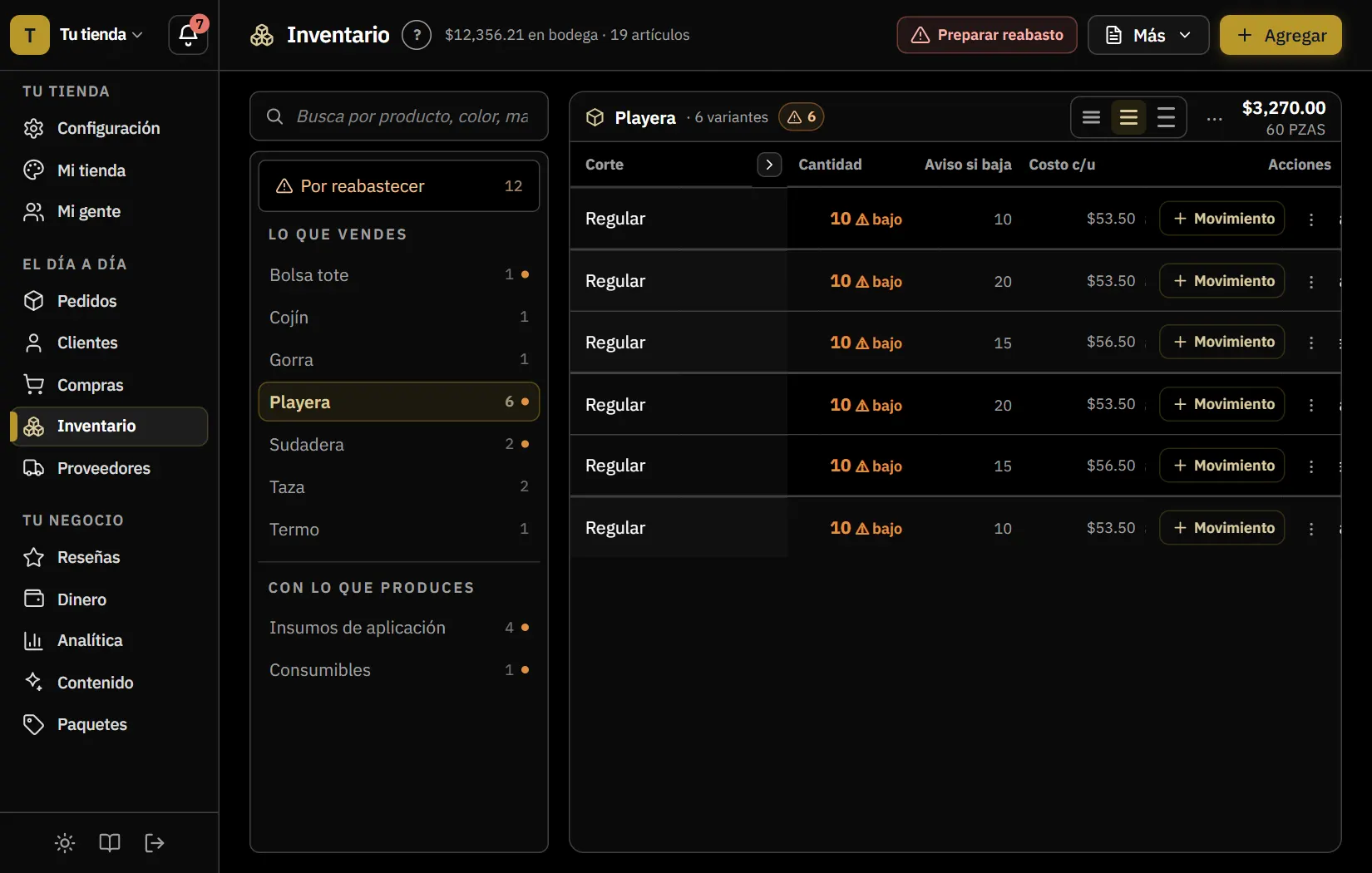Open Reseñas star page
Image resolution: width=1372 pixels, height=873 pixels.
pos(109,557)
